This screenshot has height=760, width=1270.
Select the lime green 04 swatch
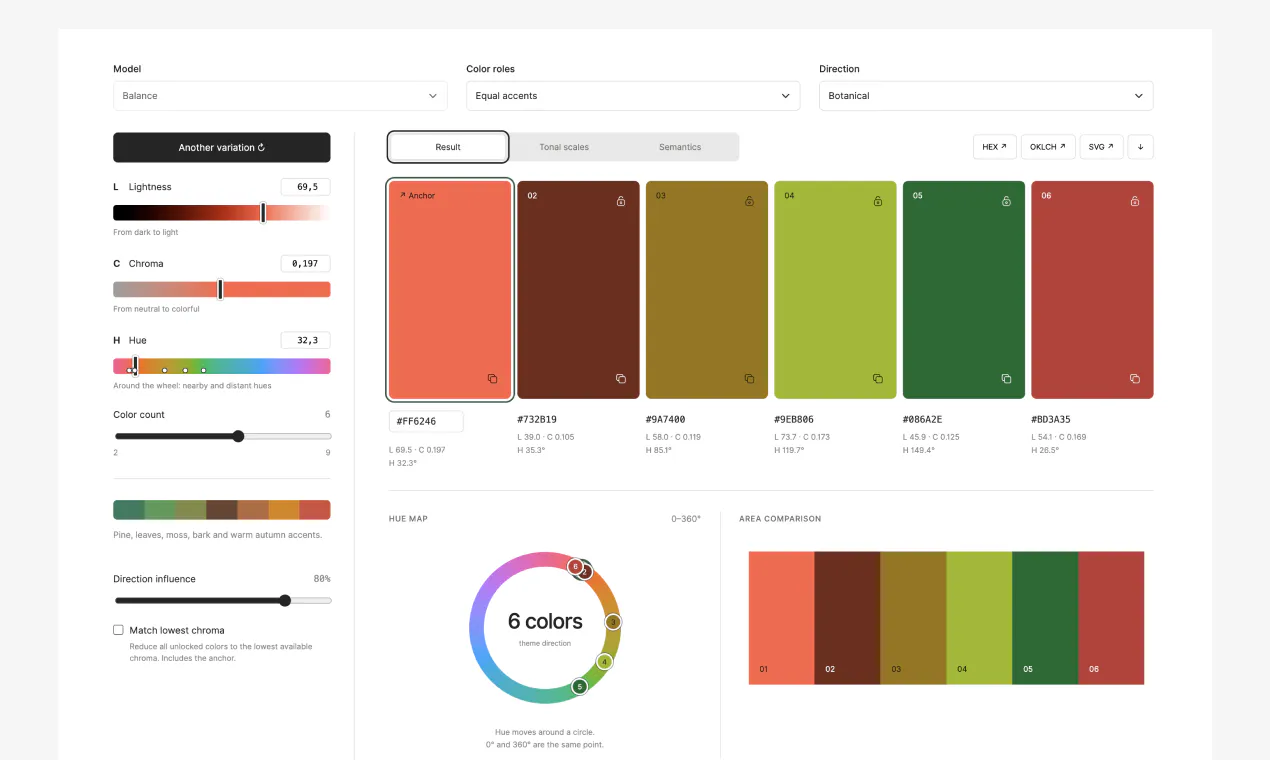click(835, 290)
